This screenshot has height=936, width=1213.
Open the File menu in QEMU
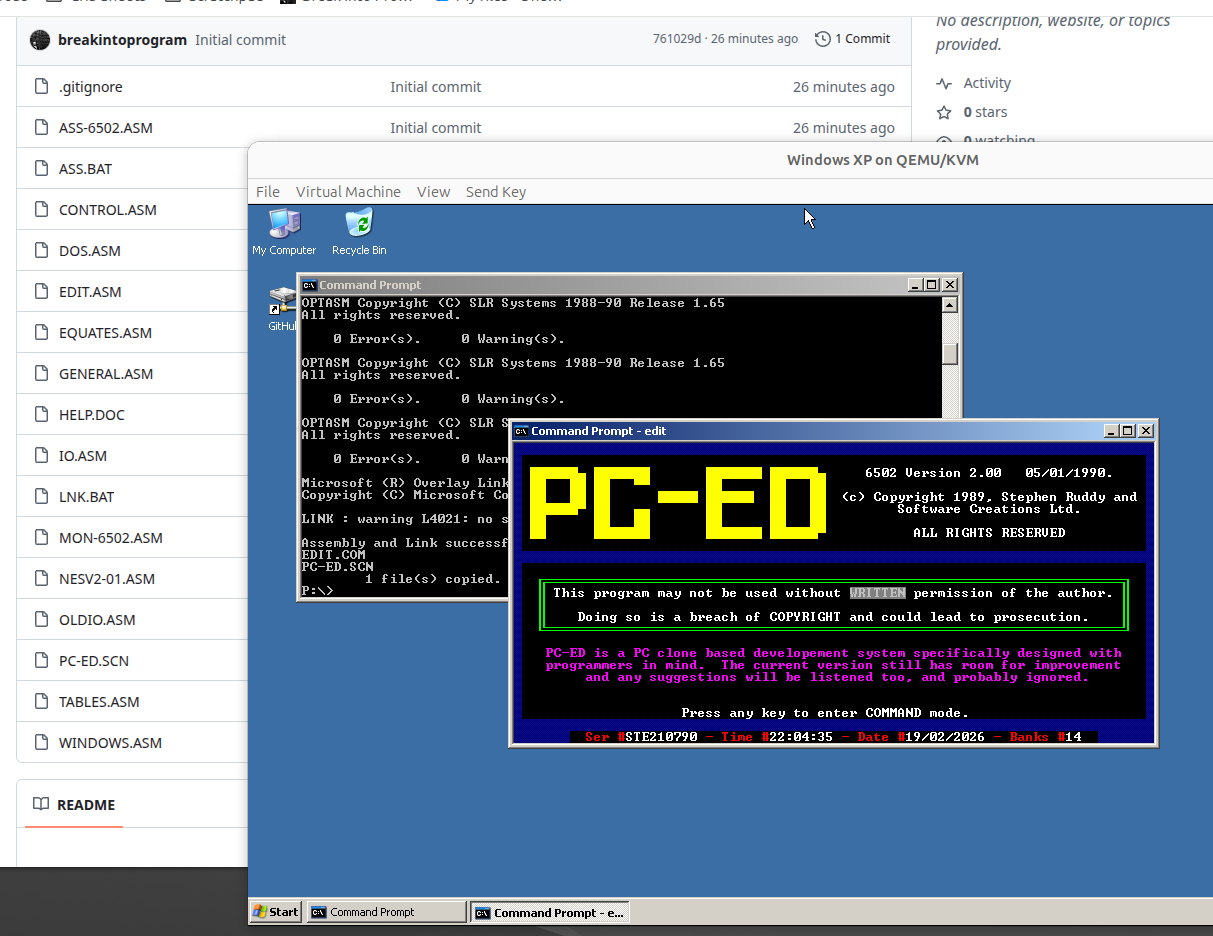coord(268,192)
